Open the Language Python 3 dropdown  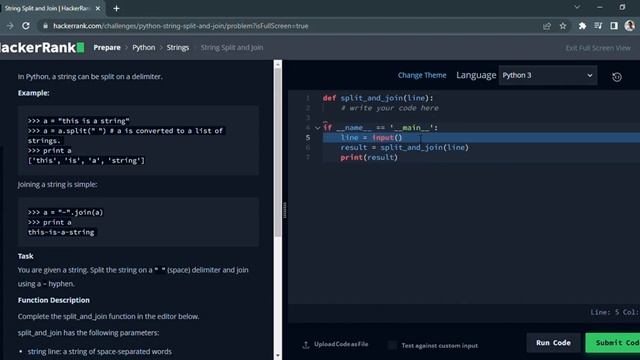point(547,76)
